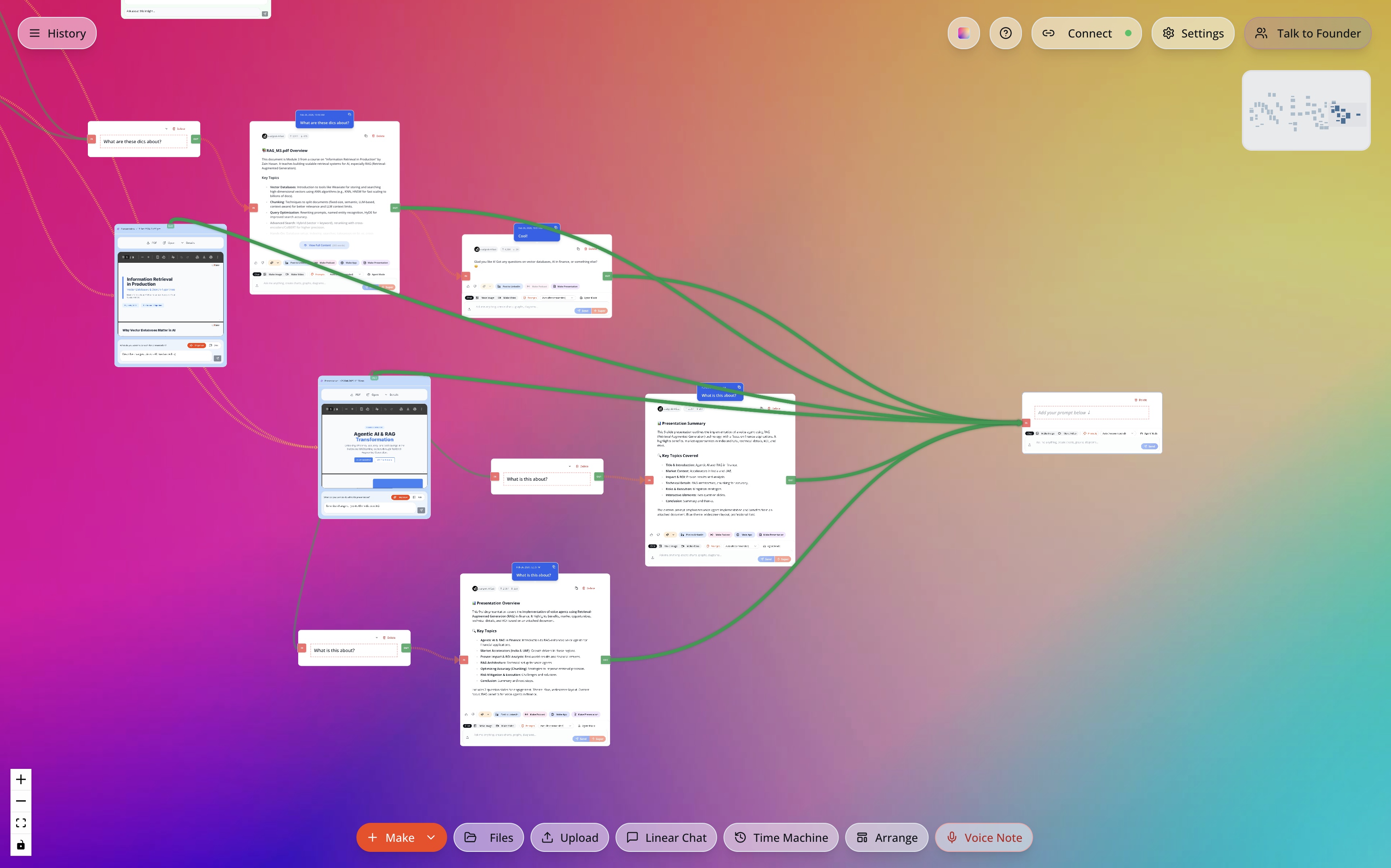Click the canvas minimap overview
Screen dimensions: 1391x868
(x=1306, y=110)
